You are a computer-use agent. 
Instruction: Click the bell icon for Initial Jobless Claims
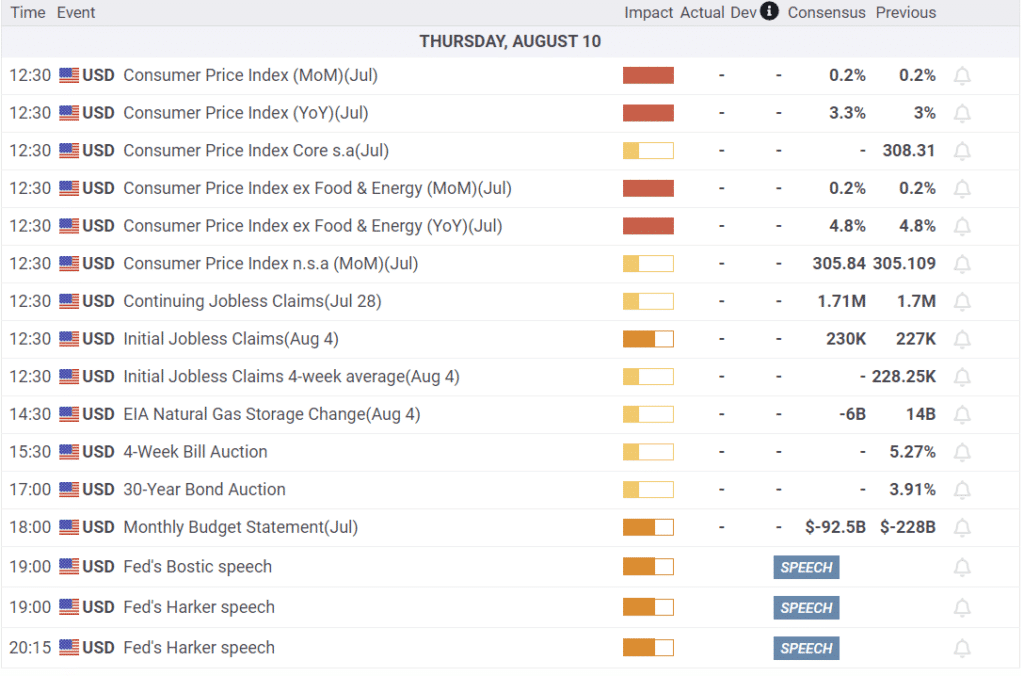(962, 339)
